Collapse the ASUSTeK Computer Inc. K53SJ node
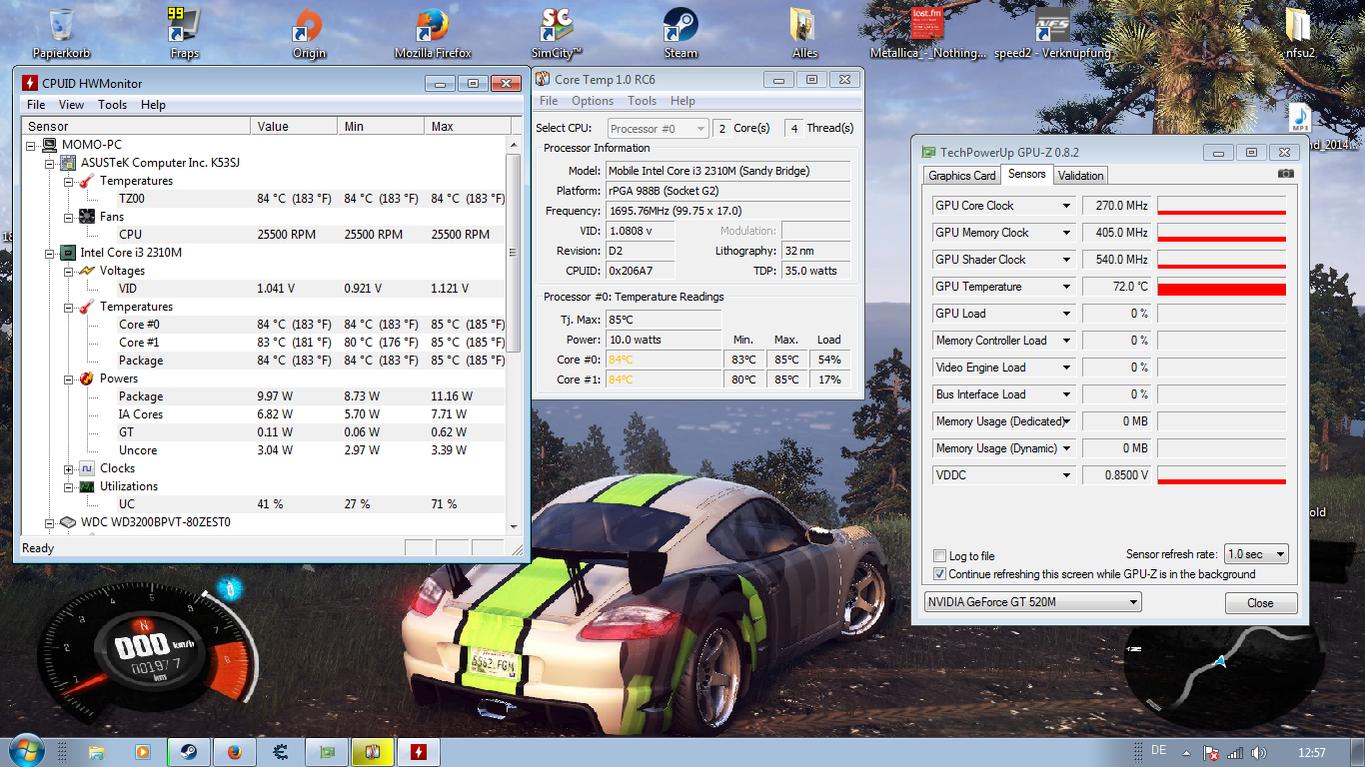 (x=51, y=163)
